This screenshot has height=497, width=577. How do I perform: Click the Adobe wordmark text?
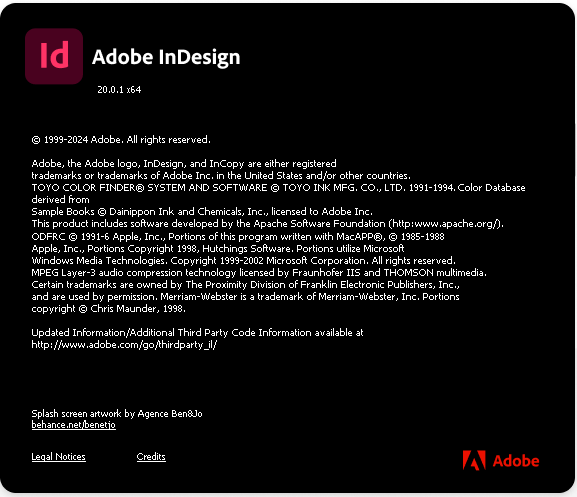tap(516, 461)
